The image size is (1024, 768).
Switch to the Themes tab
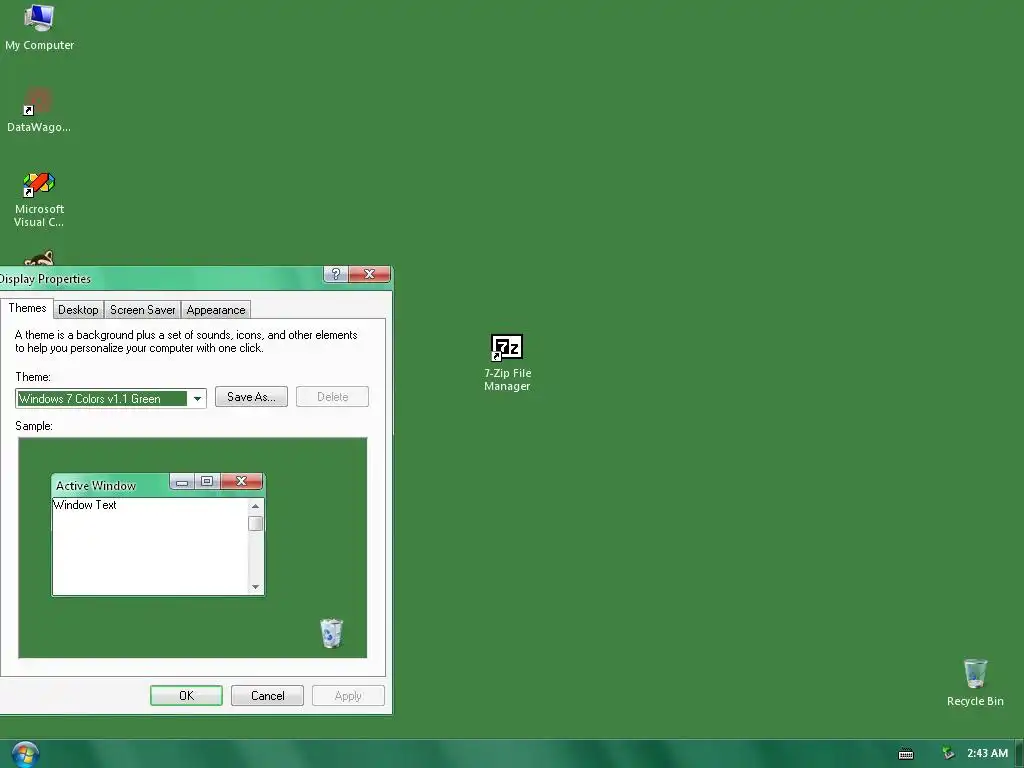coord(27,308)
